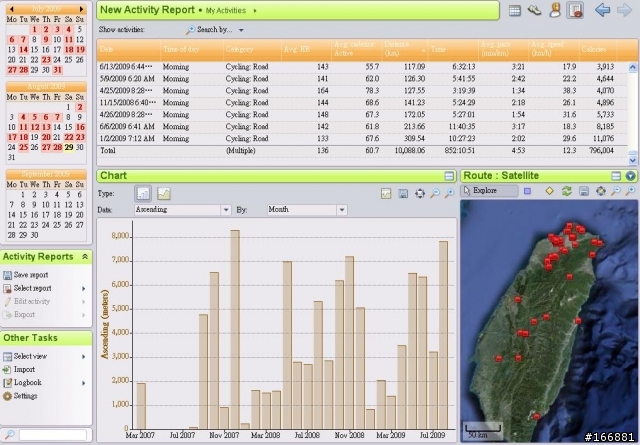
Task: Sort by the Category column header
Action: (x=252, y=49)
